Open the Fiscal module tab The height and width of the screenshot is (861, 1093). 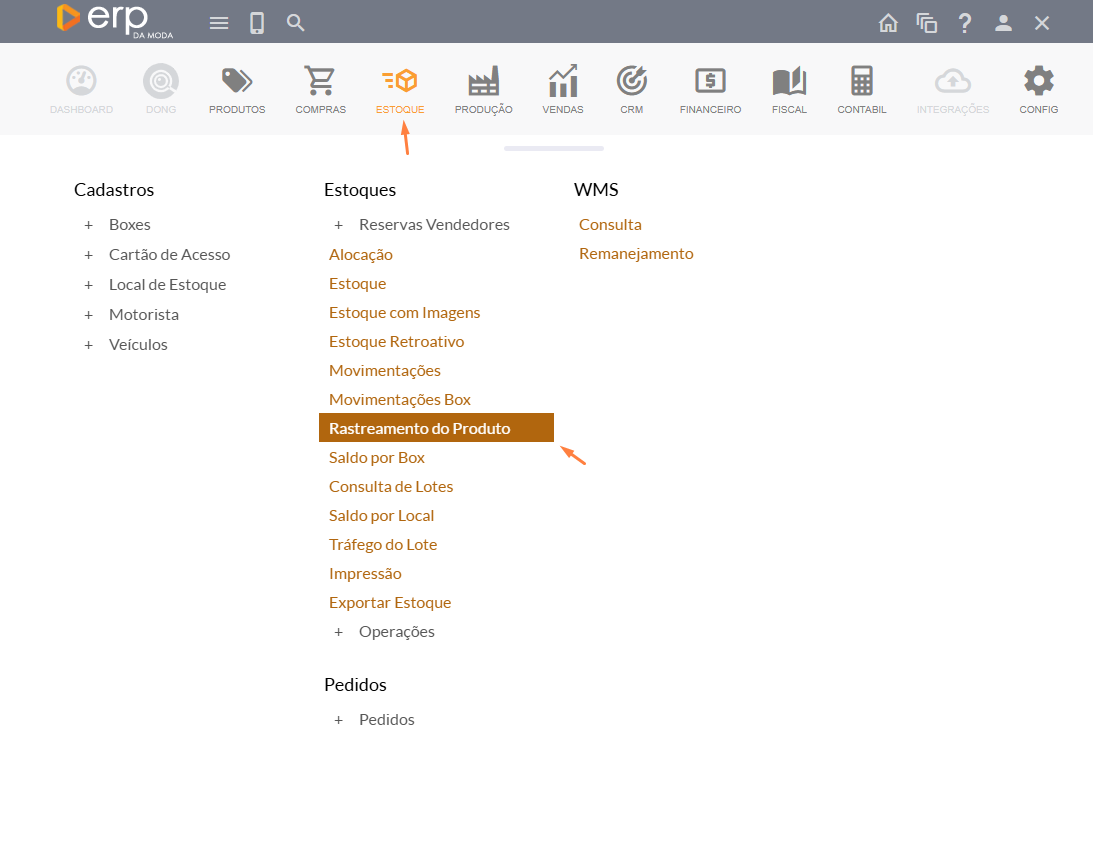point(789,90)
